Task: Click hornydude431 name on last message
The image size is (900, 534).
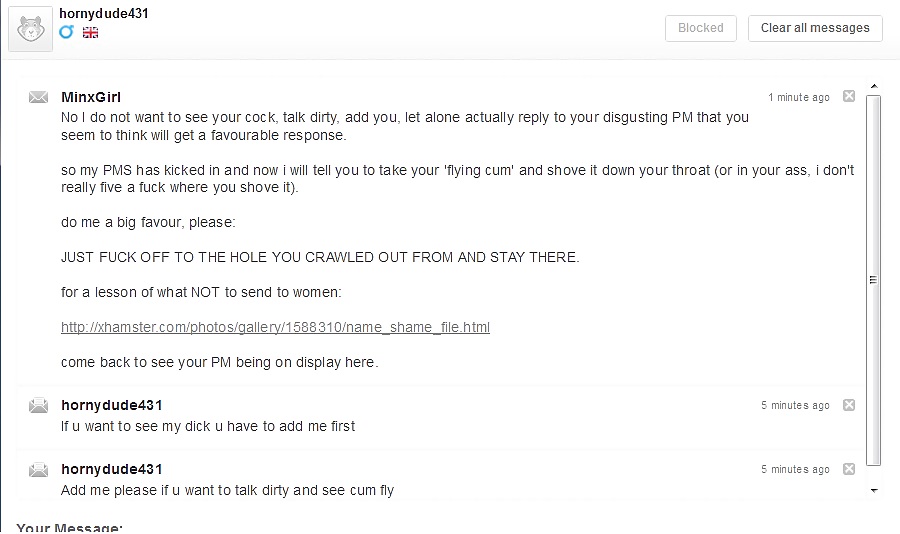Action: point(112,470)
